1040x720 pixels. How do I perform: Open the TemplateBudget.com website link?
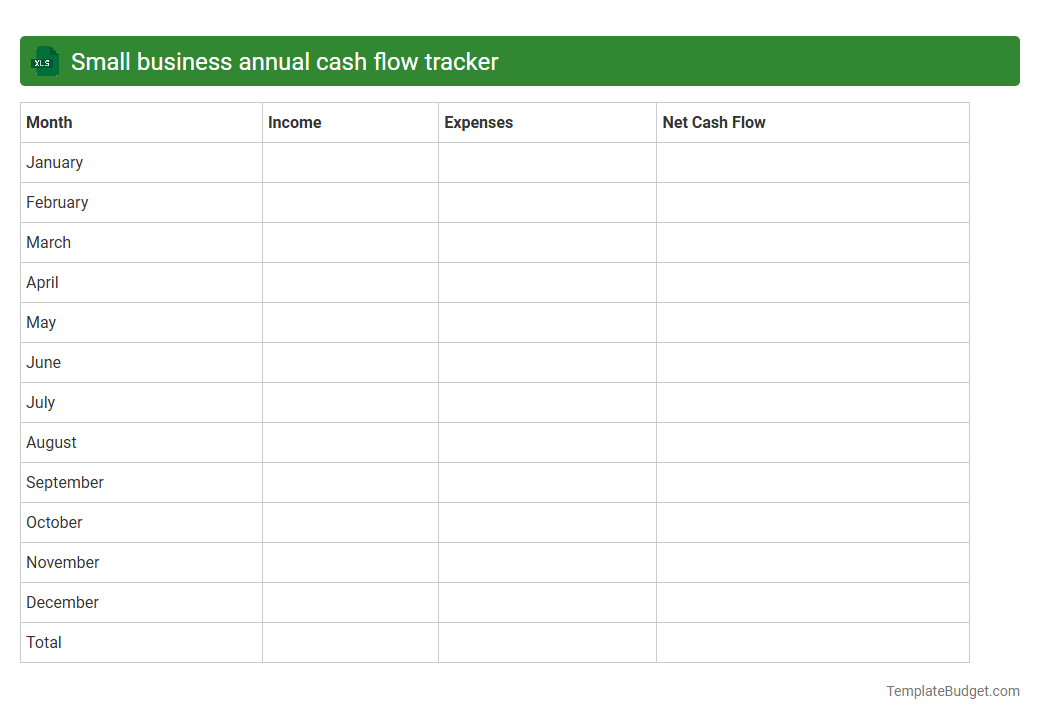tap(951, 690)
